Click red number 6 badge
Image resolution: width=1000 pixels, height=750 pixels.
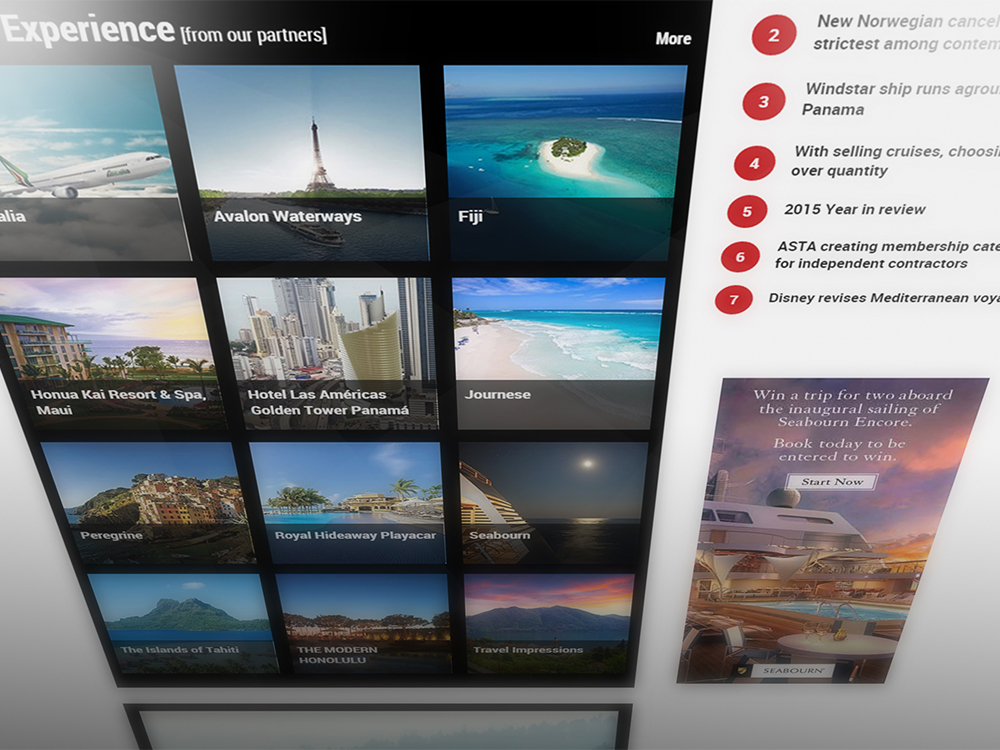coord(740,257)
